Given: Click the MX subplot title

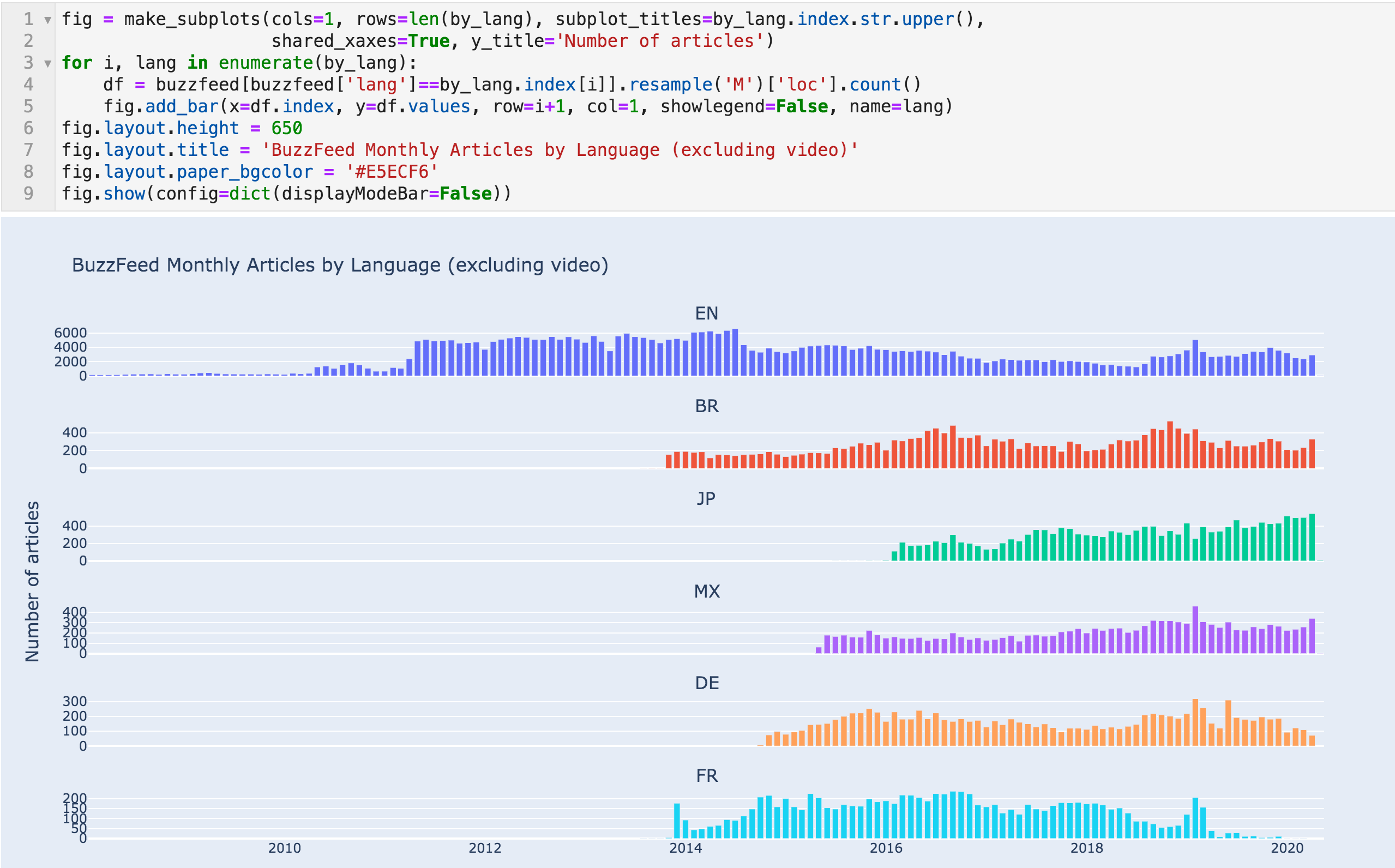Looking at the screenshot, I should click(x=706, y=591).
